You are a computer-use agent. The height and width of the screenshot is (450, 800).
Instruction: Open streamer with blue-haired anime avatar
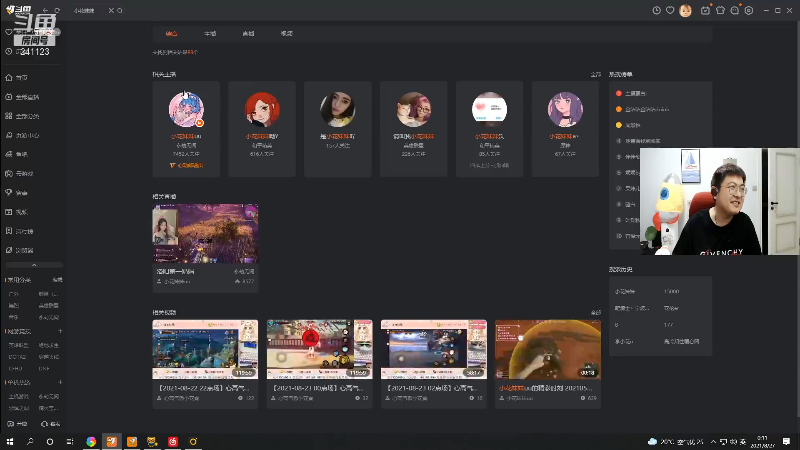[x=186, y=109]
